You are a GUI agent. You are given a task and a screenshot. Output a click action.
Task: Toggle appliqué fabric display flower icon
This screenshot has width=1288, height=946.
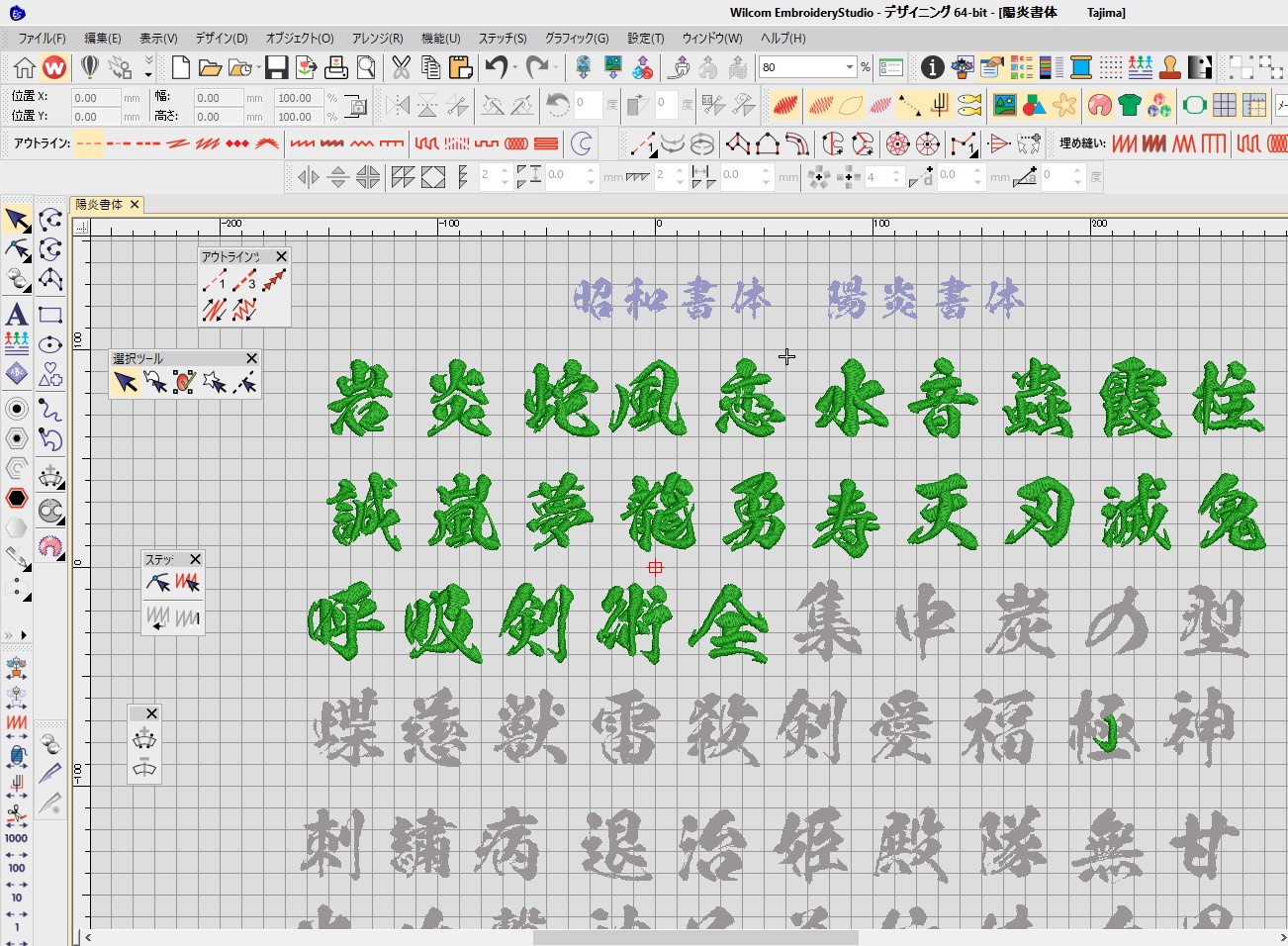tap(1064, 104)
